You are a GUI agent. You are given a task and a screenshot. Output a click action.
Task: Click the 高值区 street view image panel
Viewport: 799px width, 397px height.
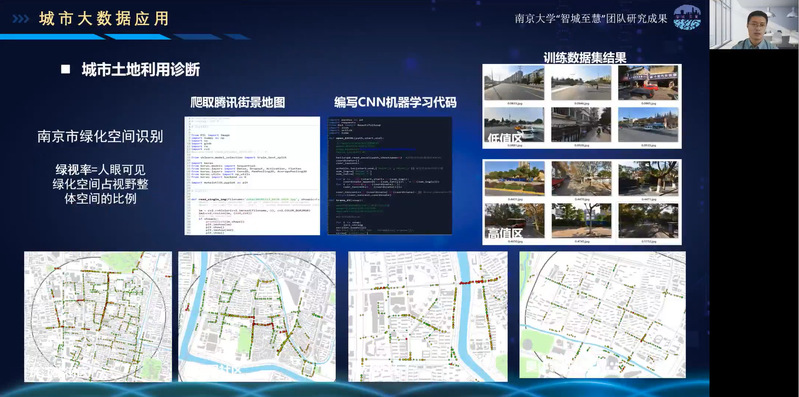(581, 202)
